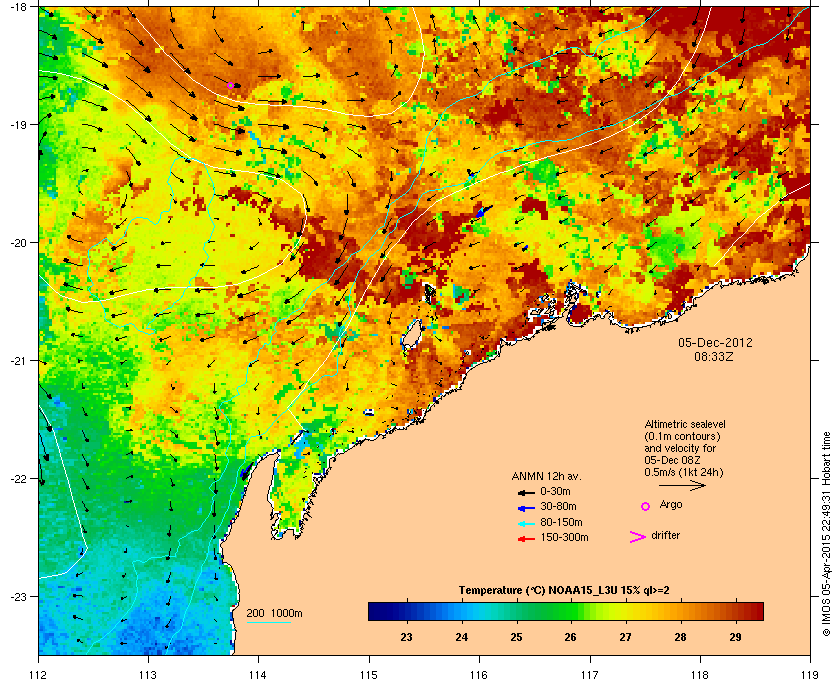This screenshot has width=840, height=680.
Task: Click the longitude axis label 117
Action: tap(590, 674)
